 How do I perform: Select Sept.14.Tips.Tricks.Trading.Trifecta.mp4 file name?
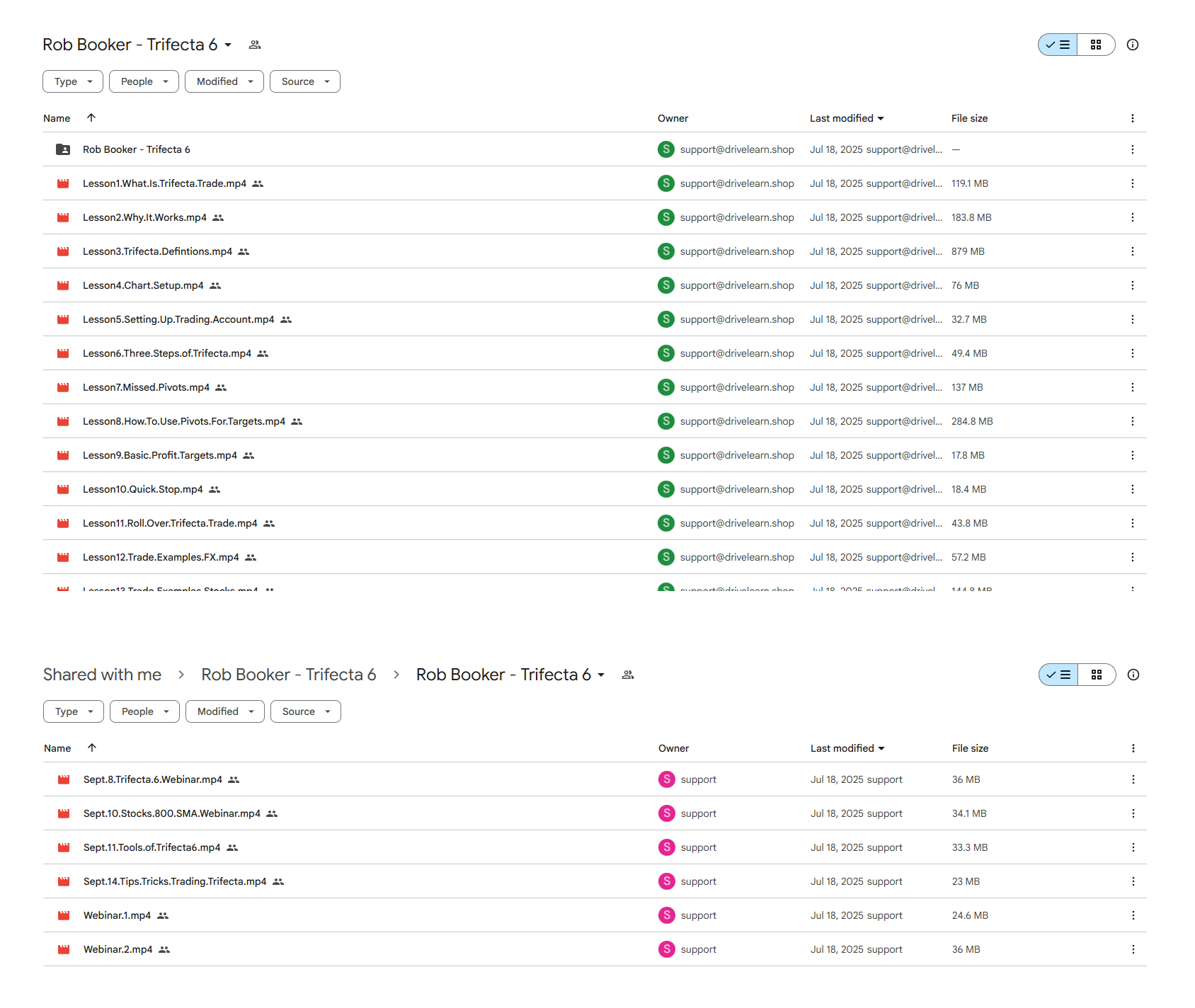tap(175, 881)
